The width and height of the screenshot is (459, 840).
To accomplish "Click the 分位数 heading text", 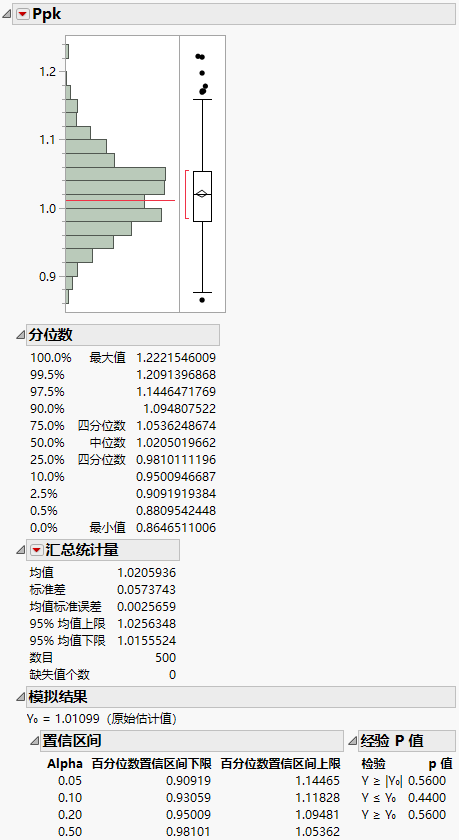I will 50,335.
